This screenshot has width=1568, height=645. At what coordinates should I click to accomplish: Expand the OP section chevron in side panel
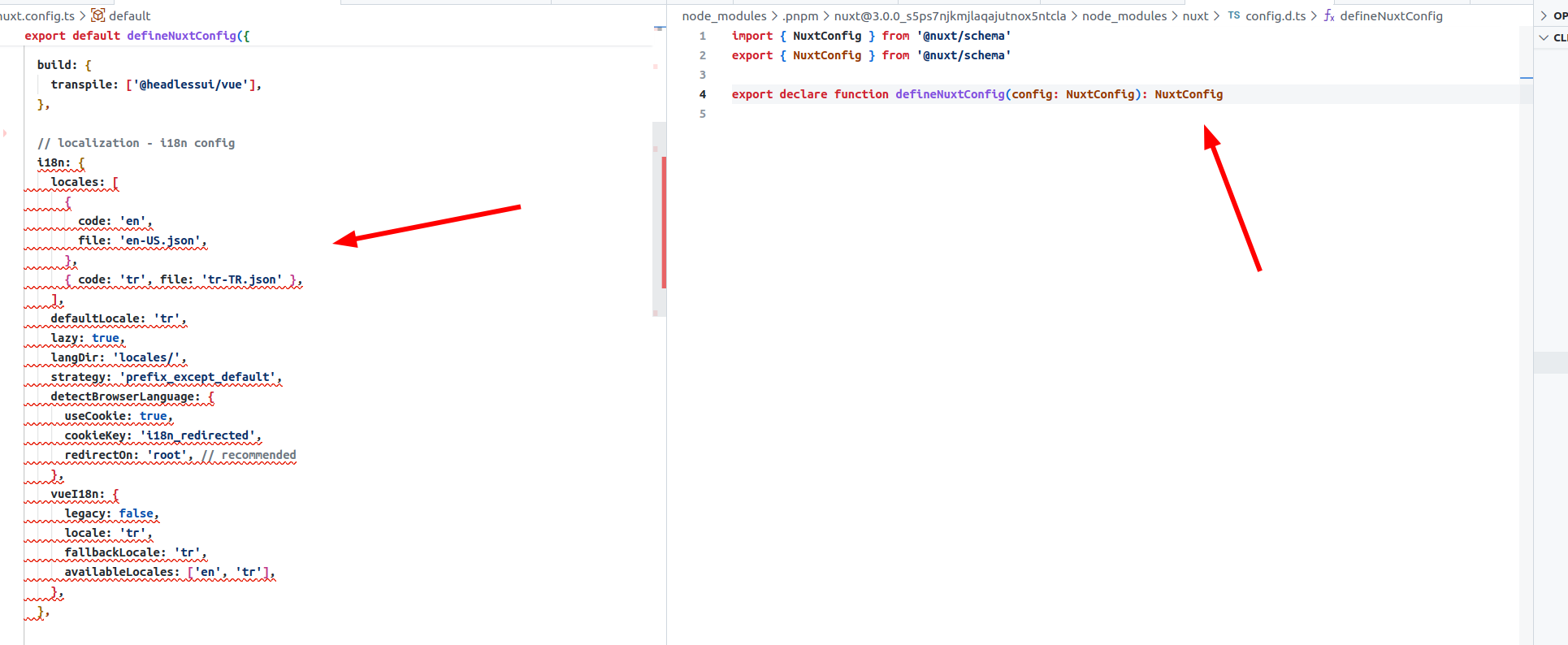tap(1544, 15)
